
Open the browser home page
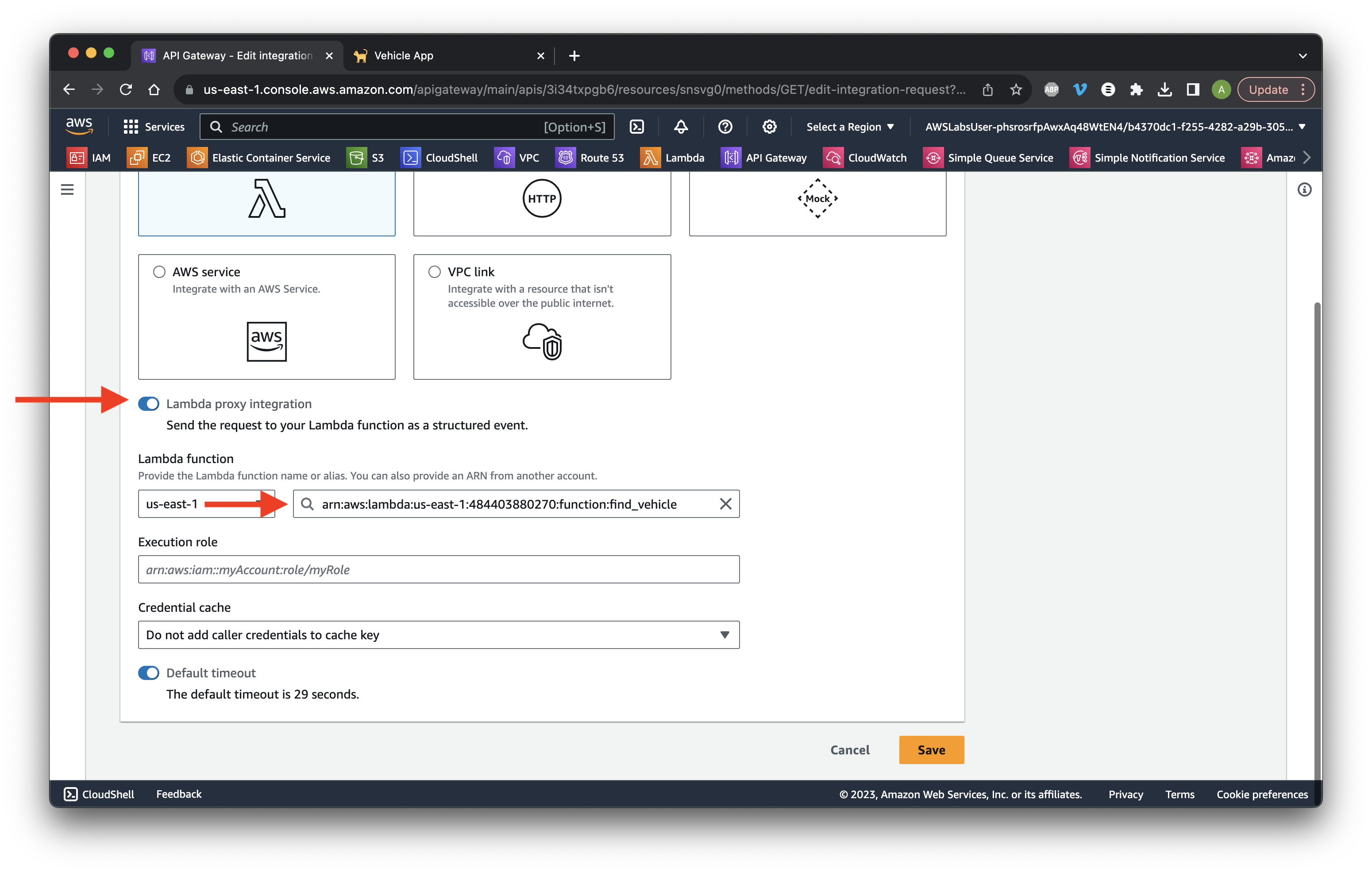[154, 89]
